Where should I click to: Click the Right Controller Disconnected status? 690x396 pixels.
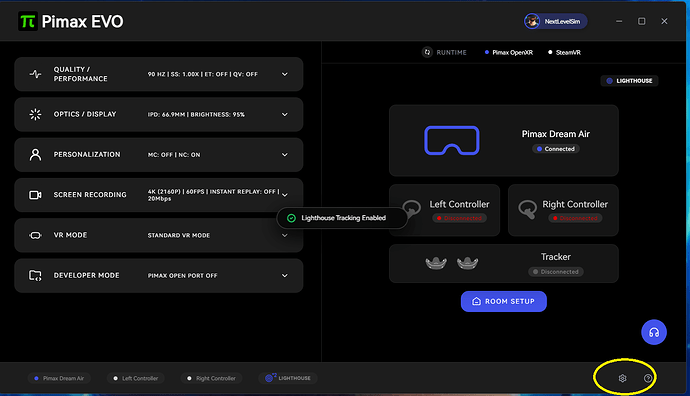pyautogui.click(x=575, y=218)
